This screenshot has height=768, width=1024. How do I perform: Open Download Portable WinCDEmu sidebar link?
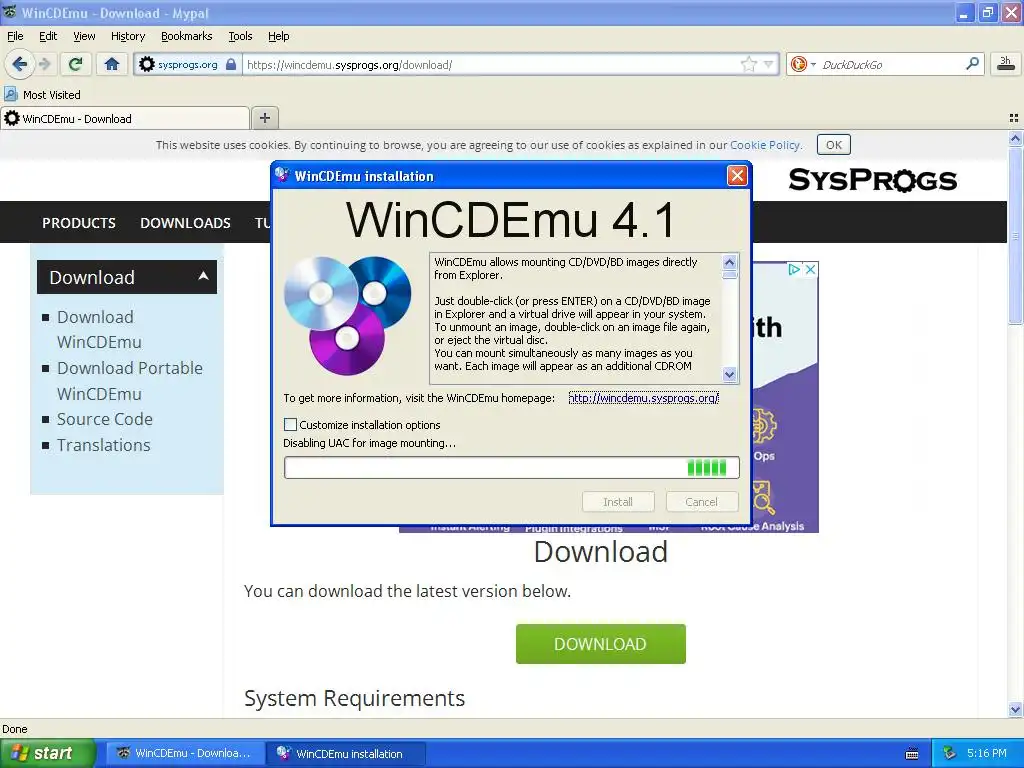[x=129, y=381]
